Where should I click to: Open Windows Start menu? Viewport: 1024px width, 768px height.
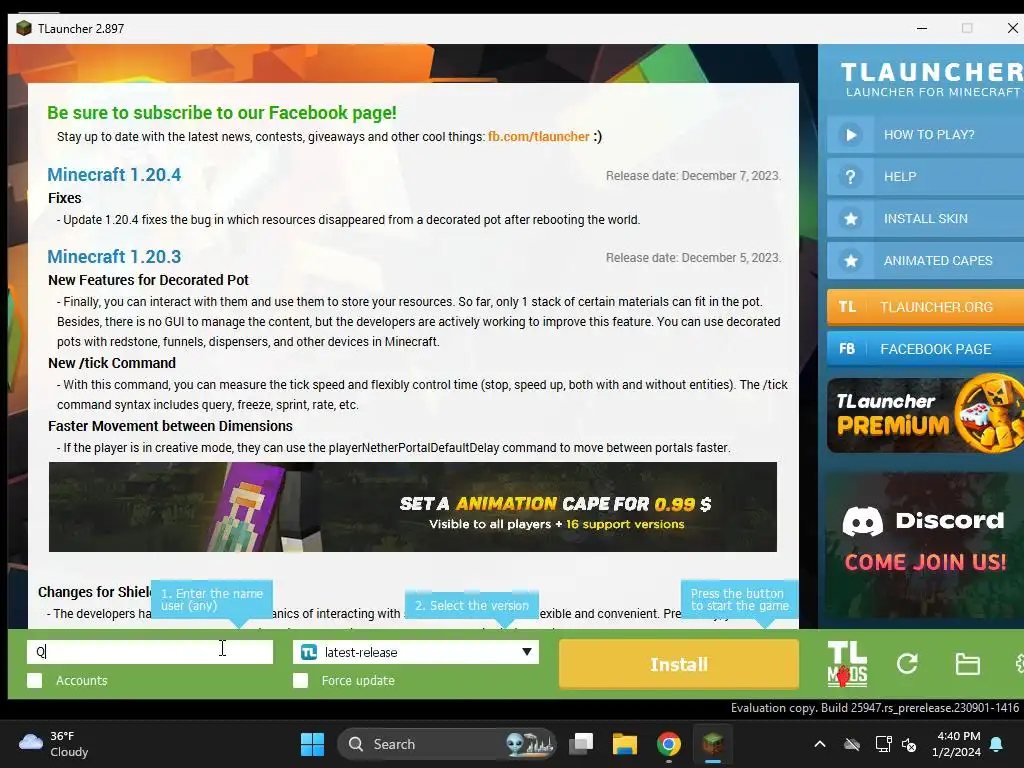312,744
